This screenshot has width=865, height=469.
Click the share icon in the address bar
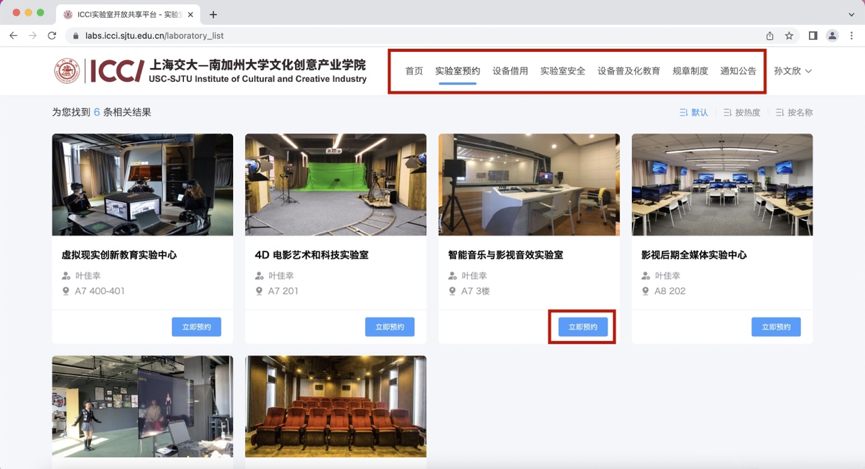click(x=769, y=35)
